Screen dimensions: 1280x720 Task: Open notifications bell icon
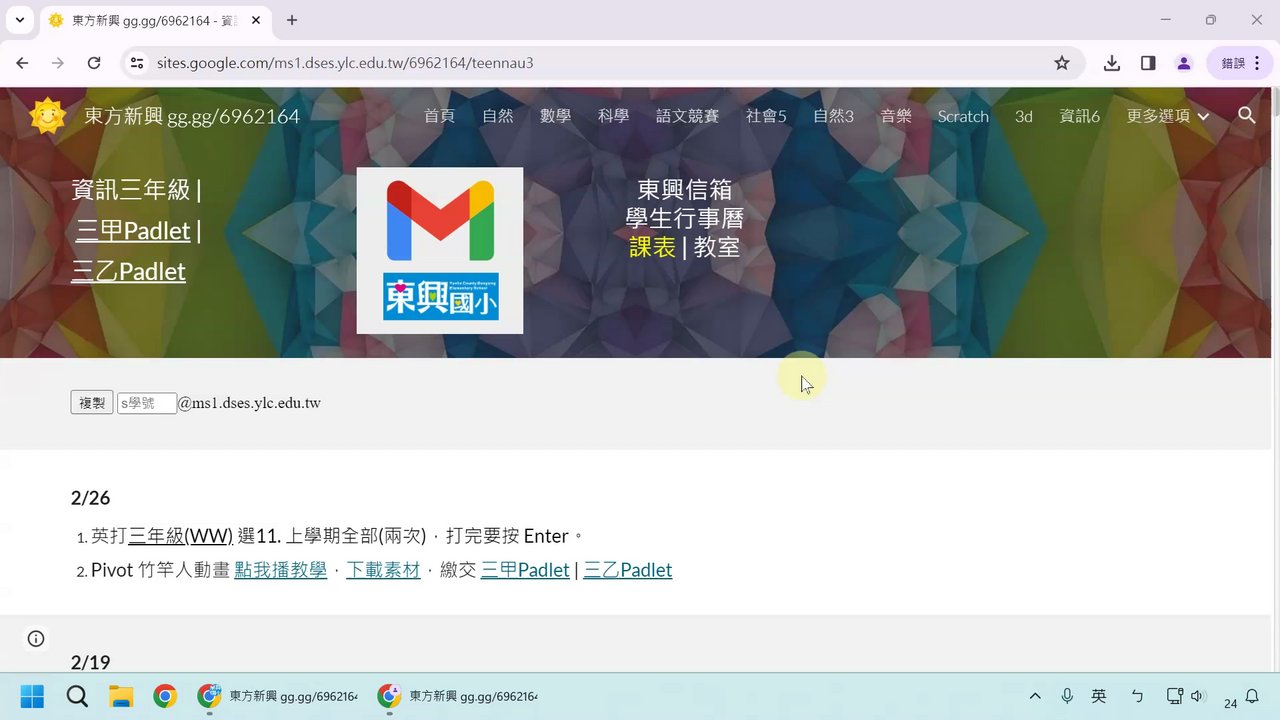coord(1251,696)
